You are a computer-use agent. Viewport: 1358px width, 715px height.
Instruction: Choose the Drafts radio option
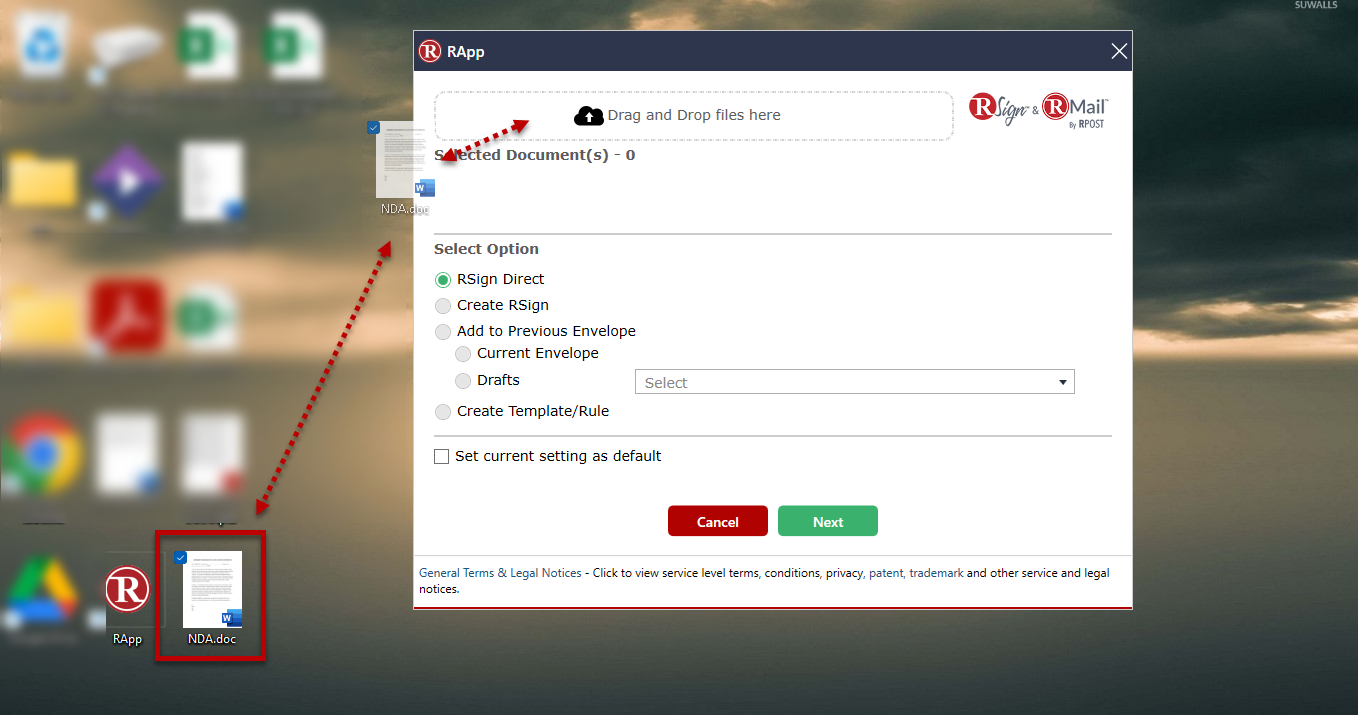tap(463, 381)
